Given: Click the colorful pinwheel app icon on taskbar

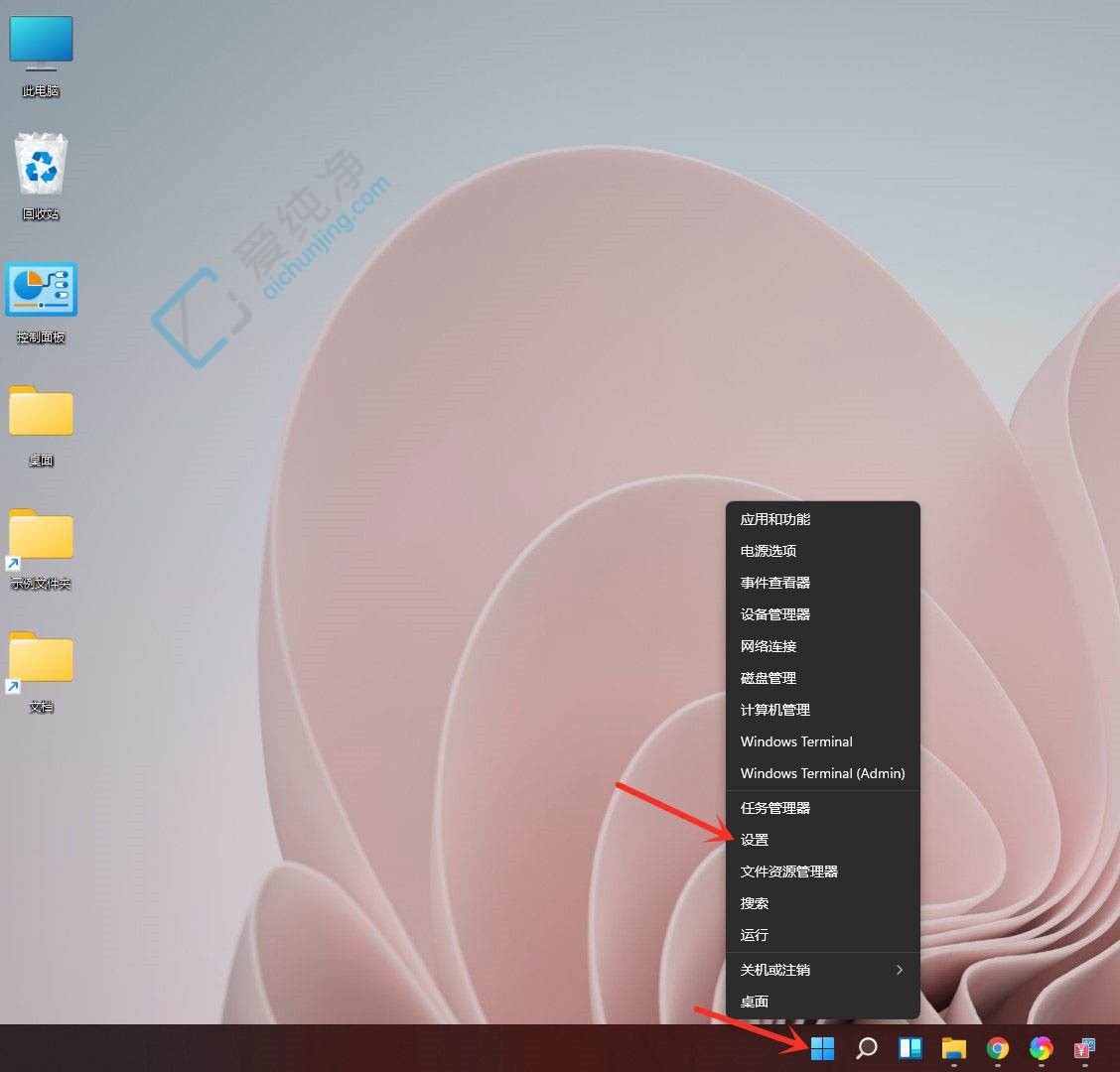Looking at the screenshot, I should coord(1041,1048).
